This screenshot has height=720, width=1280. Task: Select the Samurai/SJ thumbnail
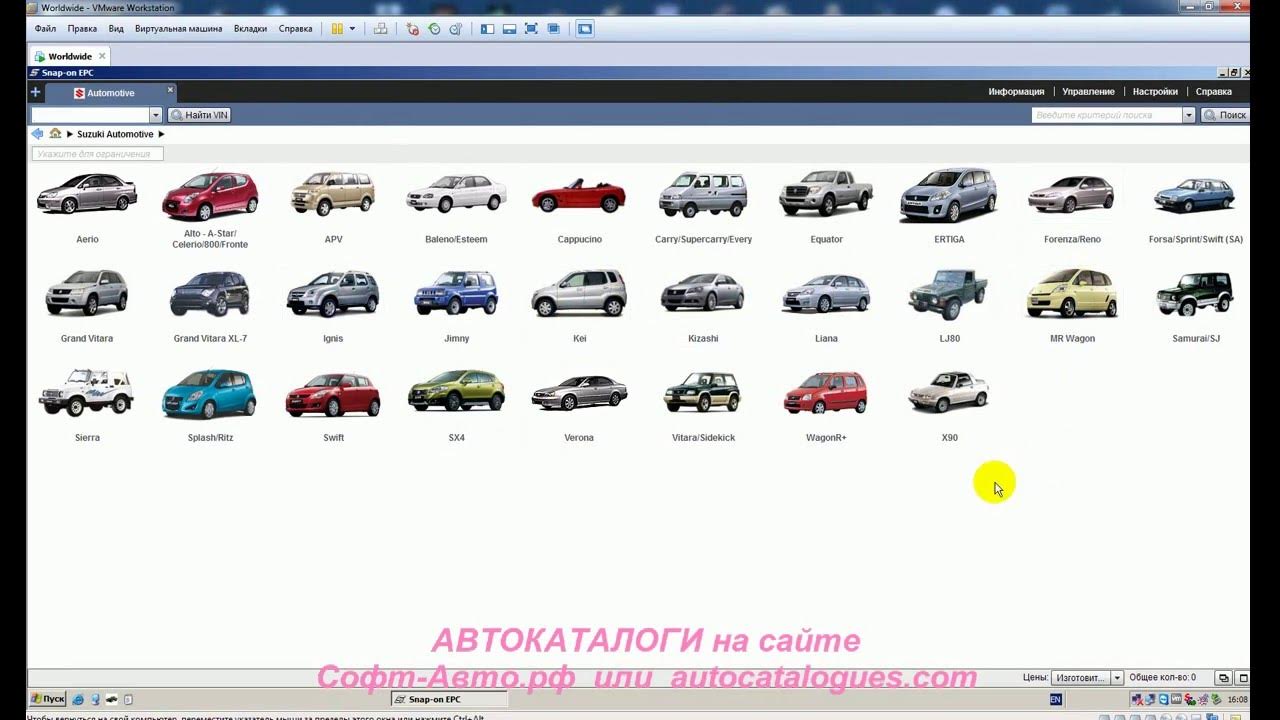tap(1195, 293)
